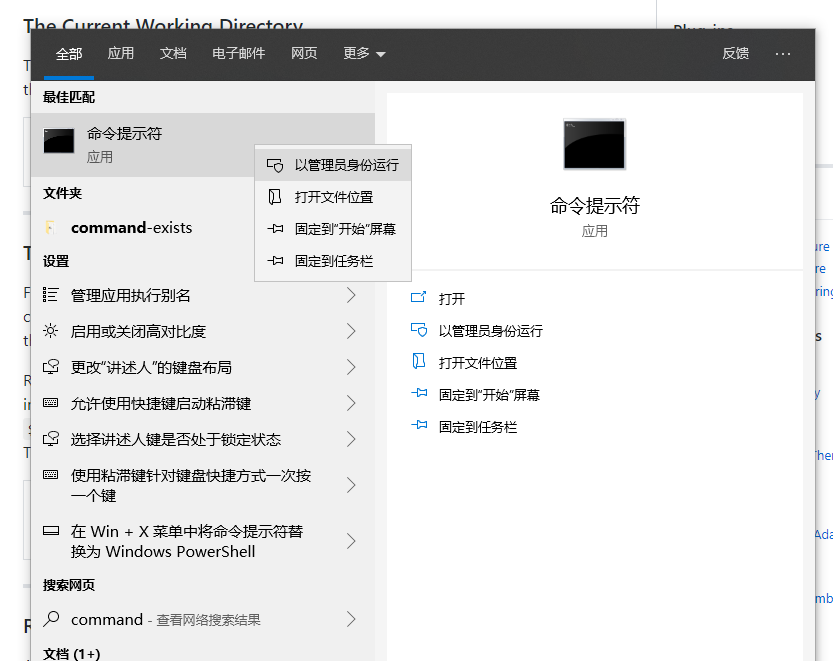The image size is (833, 661).
Task: Expand the command web search chevron
Action: tap(351, 619)
